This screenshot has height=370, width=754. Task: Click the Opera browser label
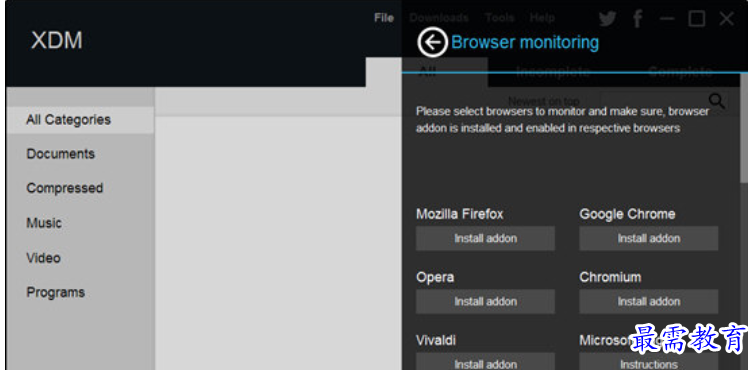click(x=435, y=278)
